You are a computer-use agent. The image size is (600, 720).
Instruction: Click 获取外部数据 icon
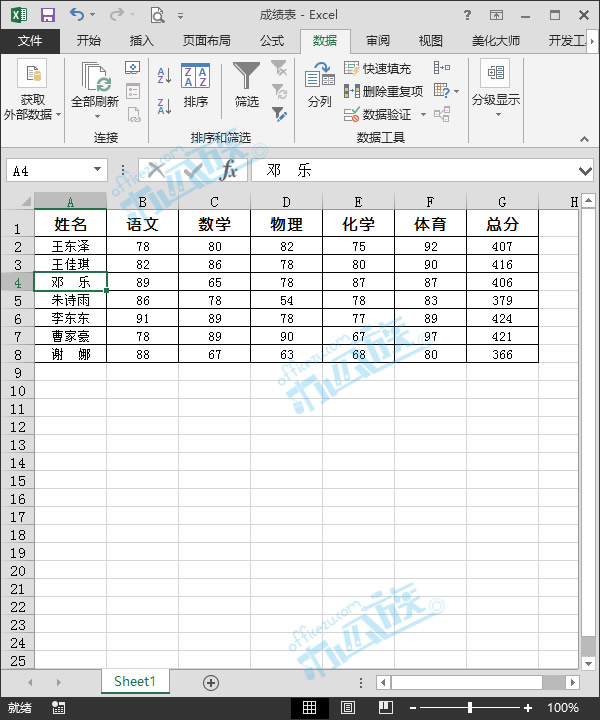click(x=32, y=73)
